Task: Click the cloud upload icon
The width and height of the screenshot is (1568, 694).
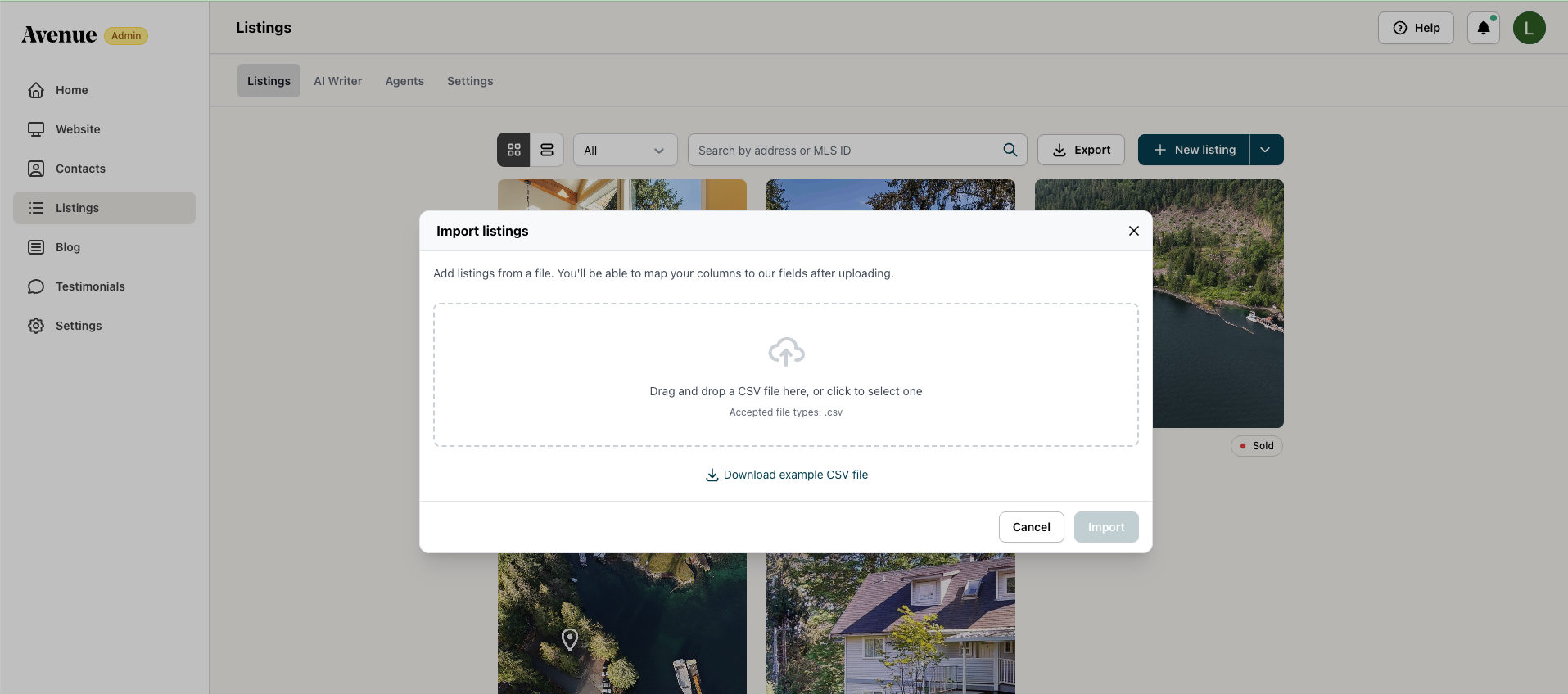Action: 786,352
